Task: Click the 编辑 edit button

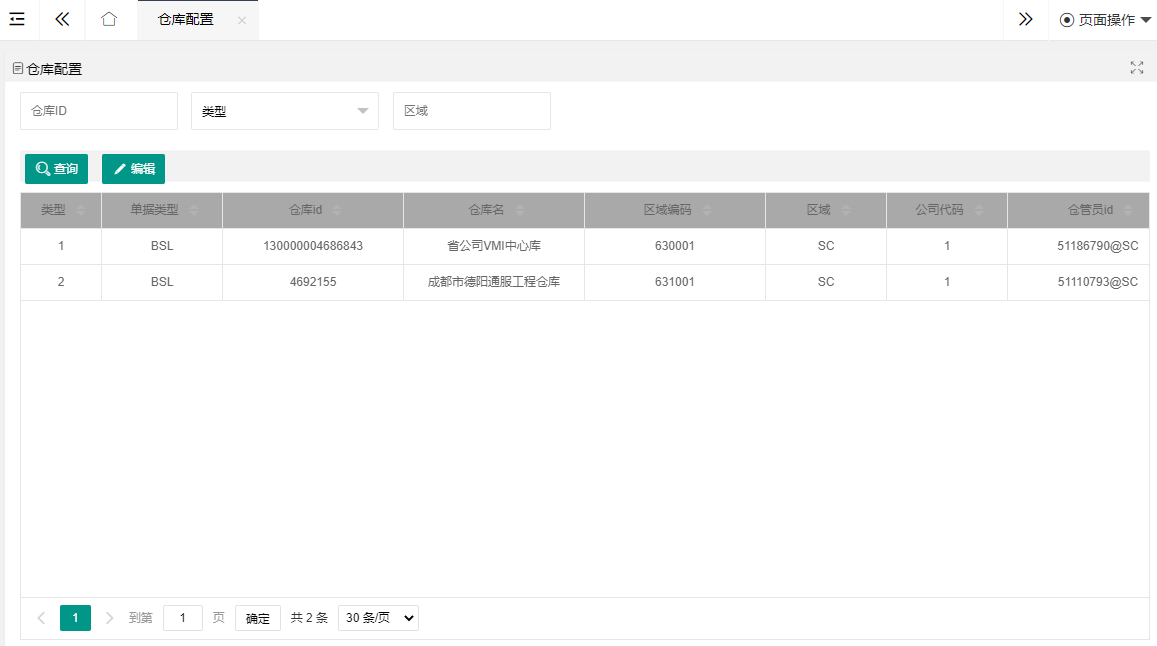Action: (x=134, y=168)
